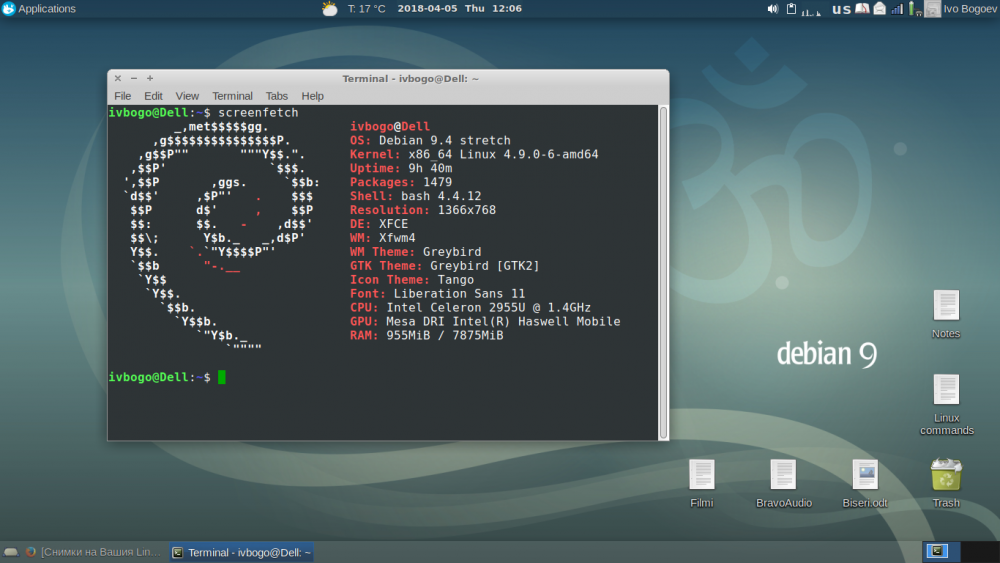Open the File menu in Terminal
The height and width of the screenshot is (563, 1000).
122,96
